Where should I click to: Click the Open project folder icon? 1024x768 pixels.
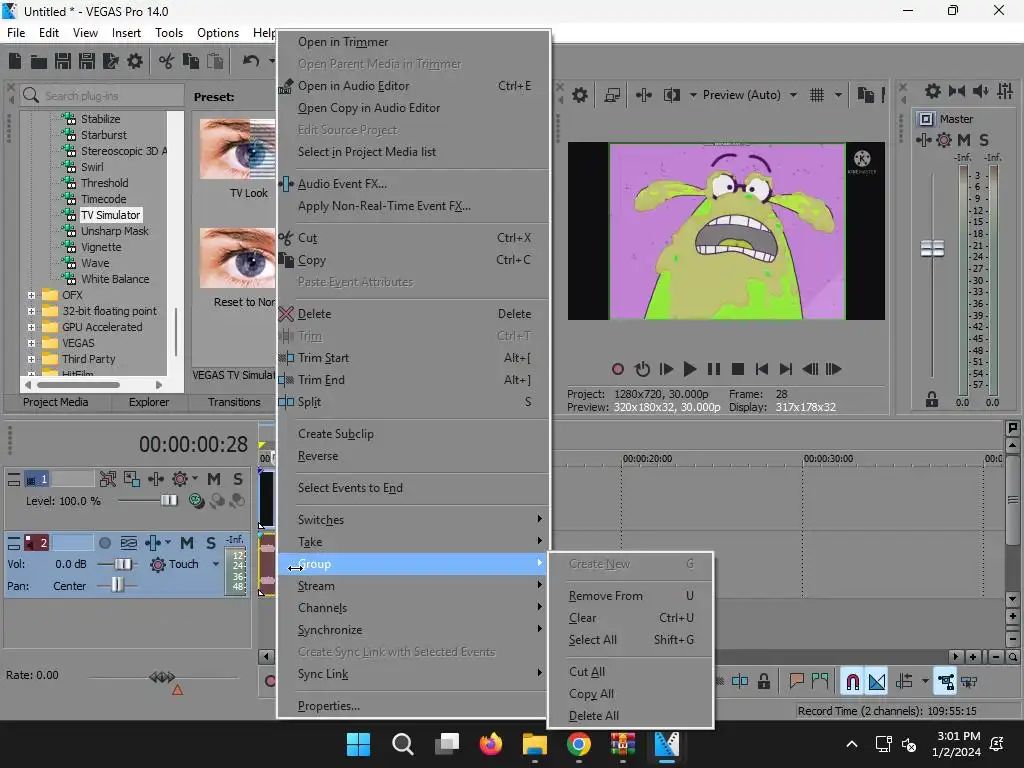(x=39, y=61)
